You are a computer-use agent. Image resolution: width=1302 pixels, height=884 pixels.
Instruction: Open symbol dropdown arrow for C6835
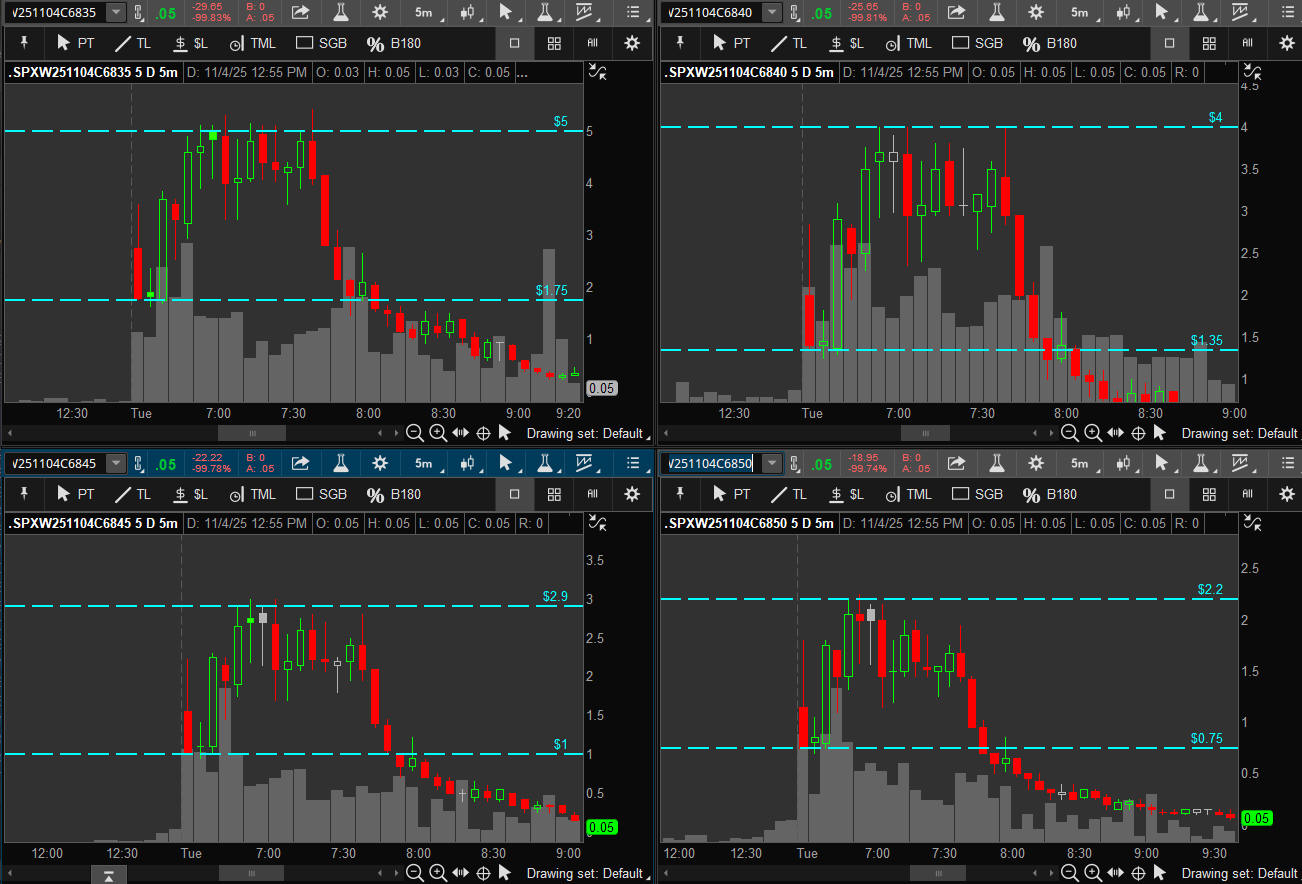pyautogui.click(x=116, y=12)
